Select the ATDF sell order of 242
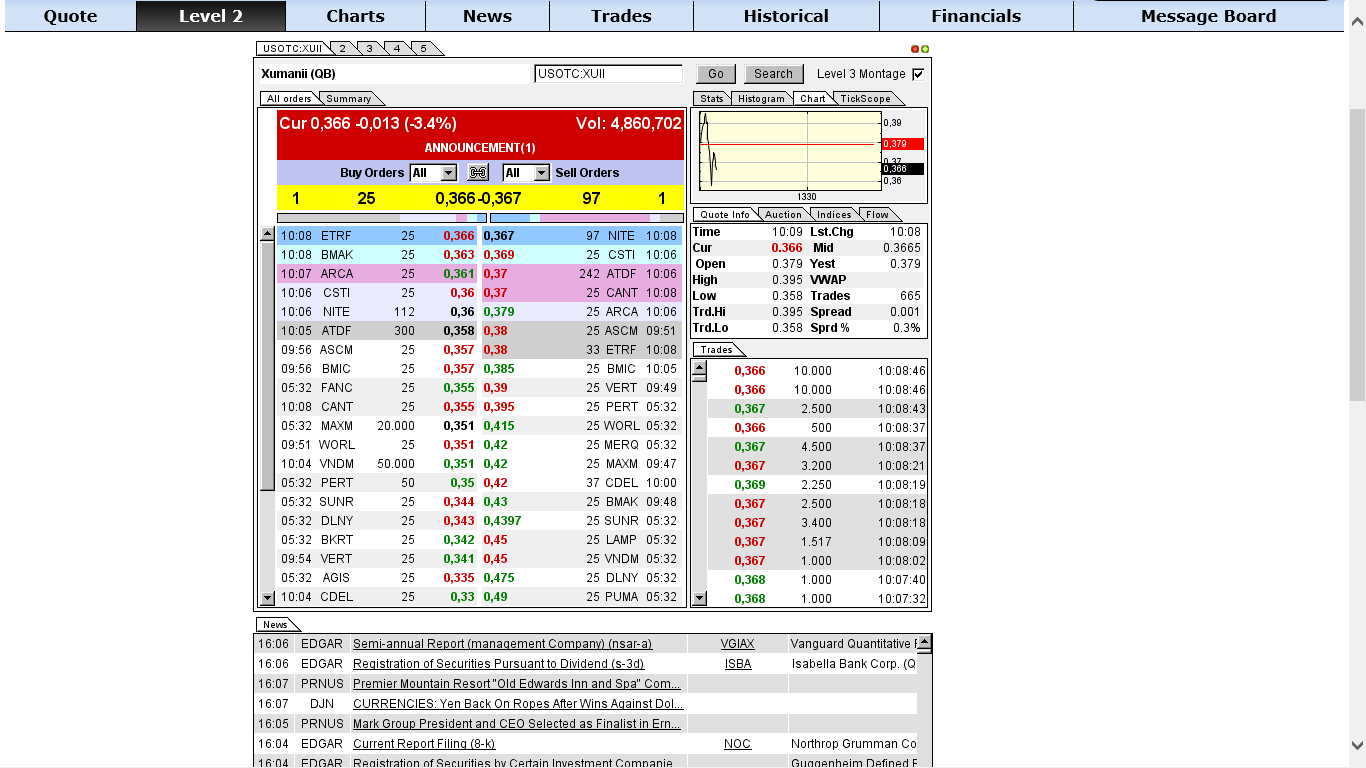 (x=582, y=274)
